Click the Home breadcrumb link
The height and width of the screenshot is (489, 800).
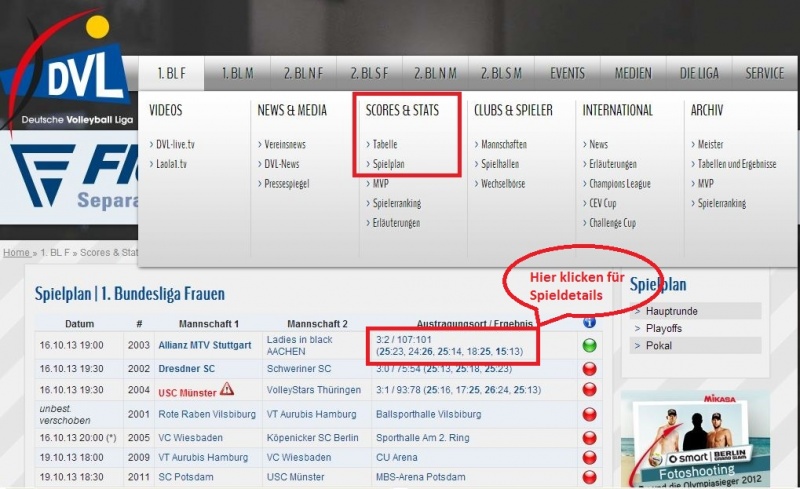tap(16, 253)
